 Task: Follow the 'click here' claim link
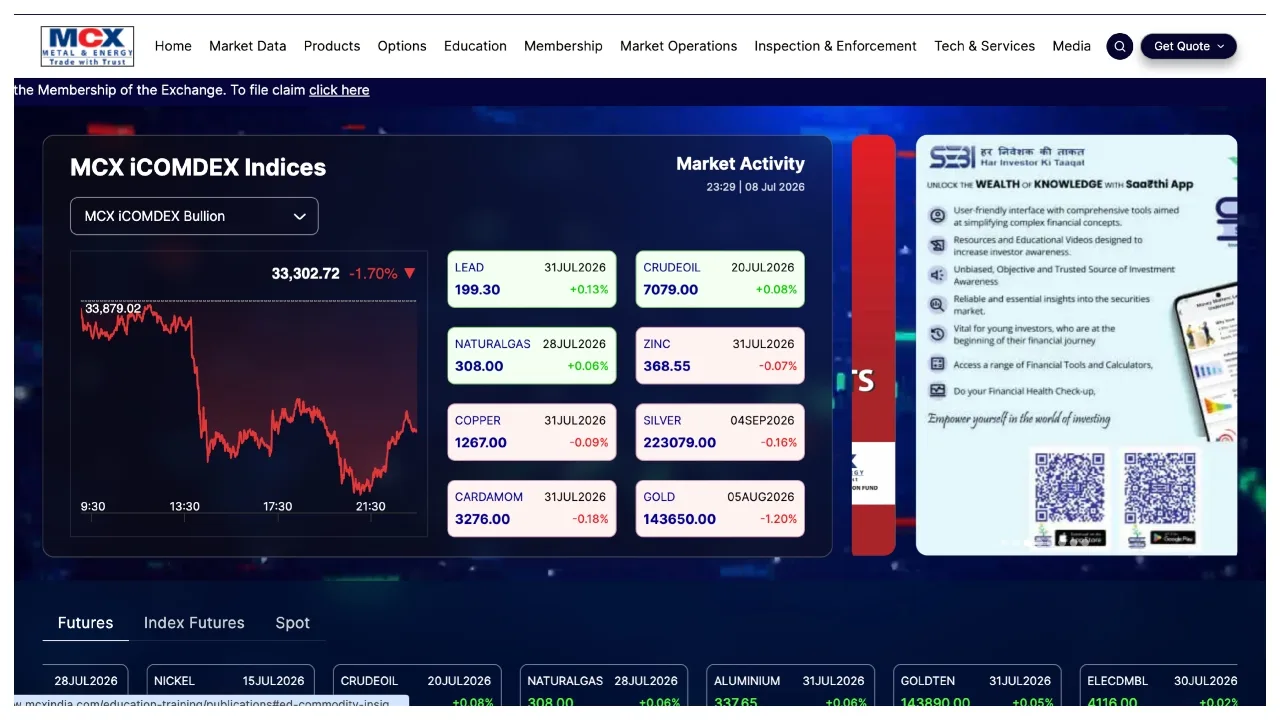tap(339, 90)
